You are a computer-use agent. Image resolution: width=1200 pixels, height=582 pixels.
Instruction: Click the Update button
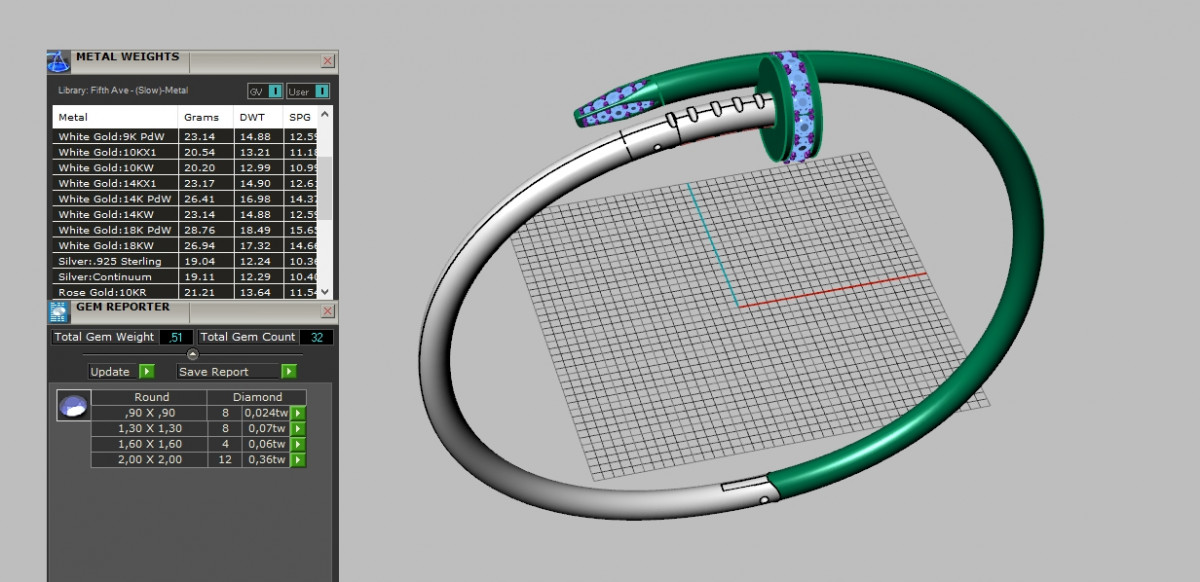(110, 372)
